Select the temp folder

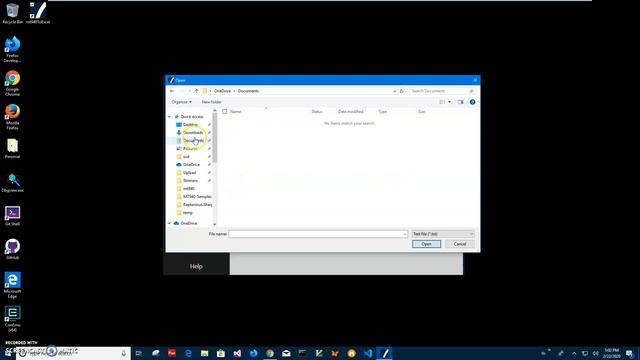[188, 213]
